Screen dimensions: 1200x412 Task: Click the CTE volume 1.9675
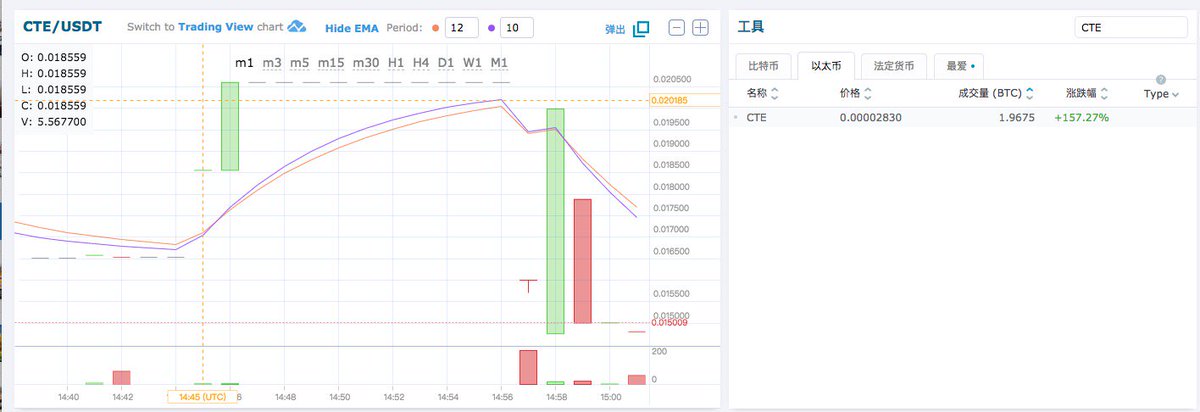(1016, 118)
